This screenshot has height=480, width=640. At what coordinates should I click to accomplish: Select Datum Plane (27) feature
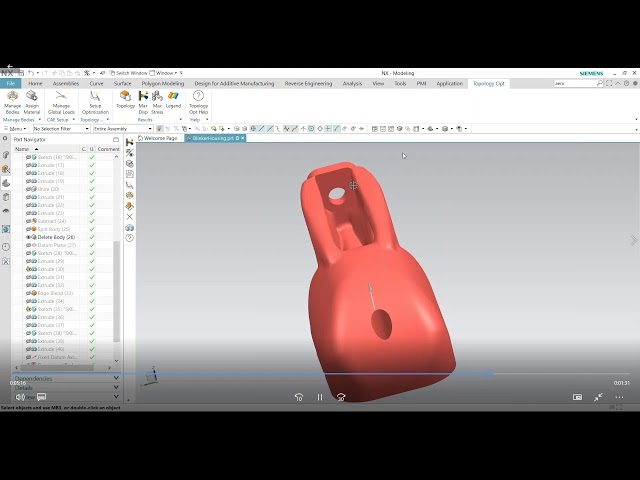click(57, 245)
